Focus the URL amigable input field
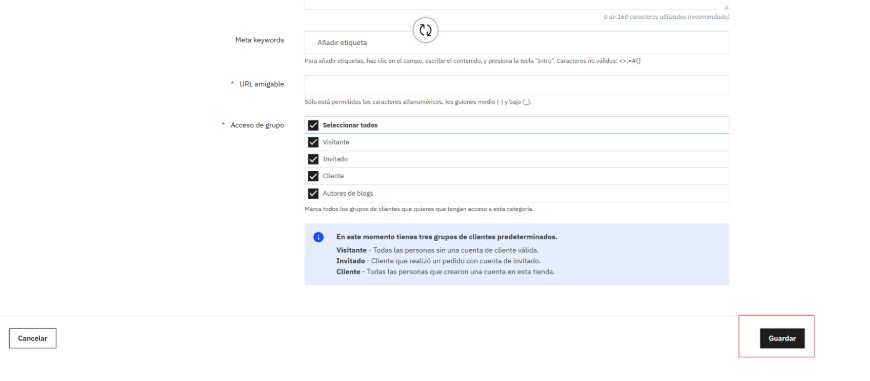This screenshot has height=381, width=870. pyautogui.click(x=517, y=85)
